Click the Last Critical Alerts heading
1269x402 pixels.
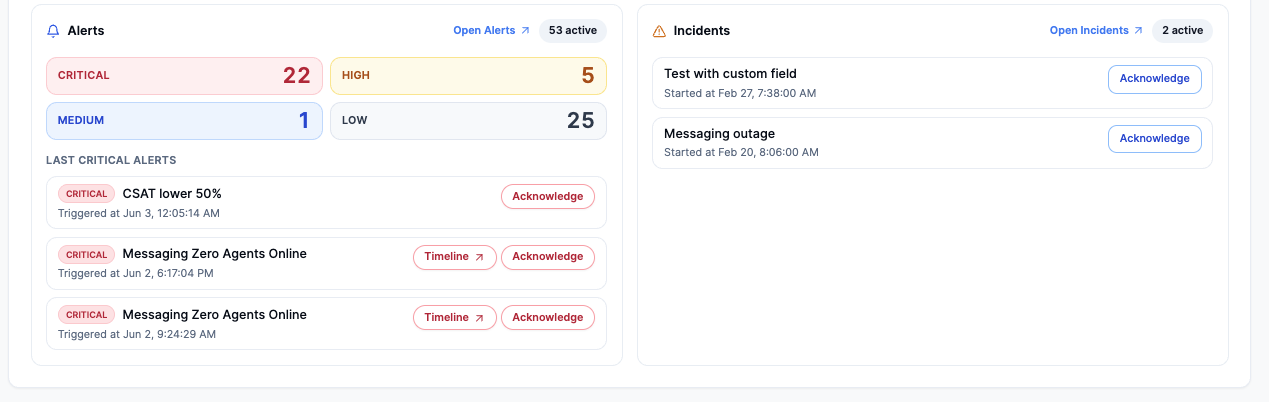[112, 160]
